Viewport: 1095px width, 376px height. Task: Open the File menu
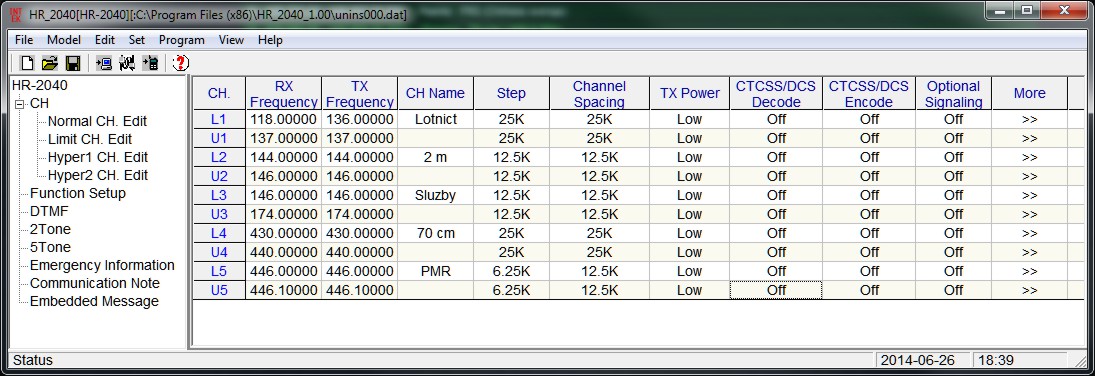pos(24,40)
